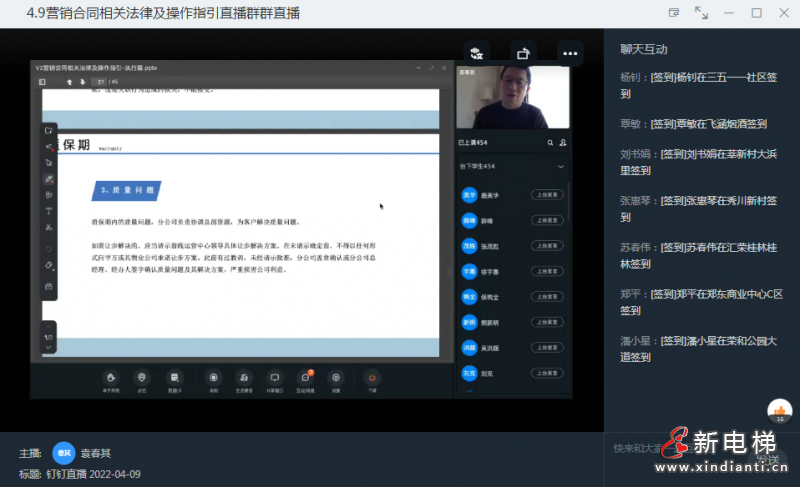Screen dimensions: 800x487
Task: Click the red end live button
Action: pos(372,378)
